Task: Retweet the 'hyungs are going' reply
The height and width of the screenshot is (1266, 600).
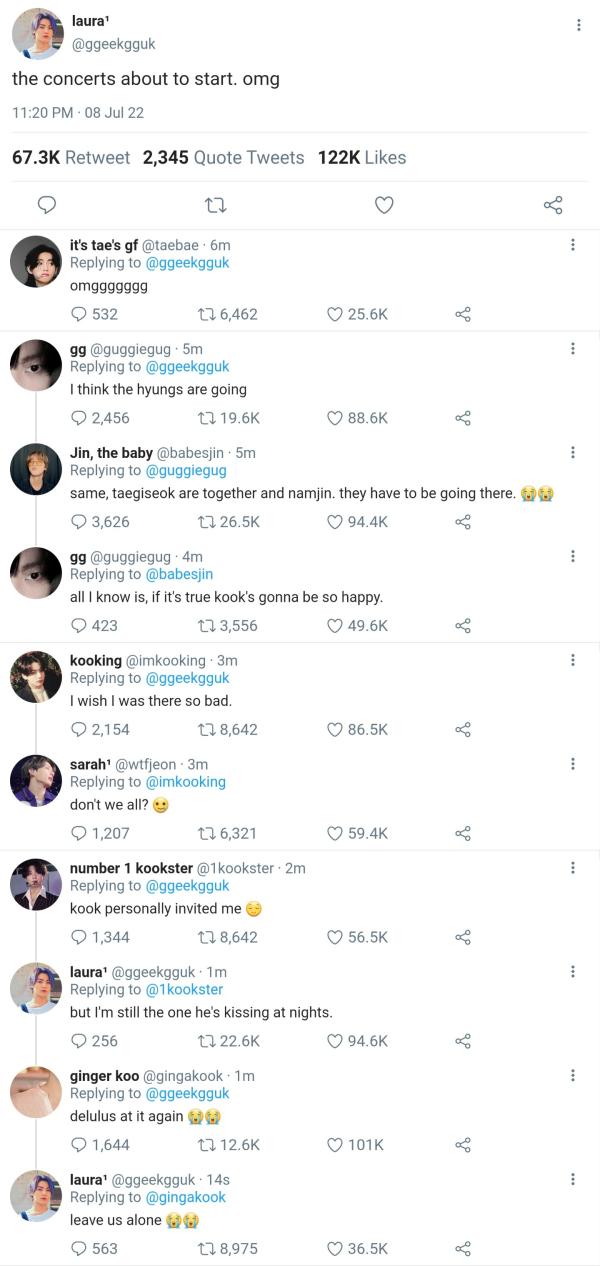Action: point(208,418)
